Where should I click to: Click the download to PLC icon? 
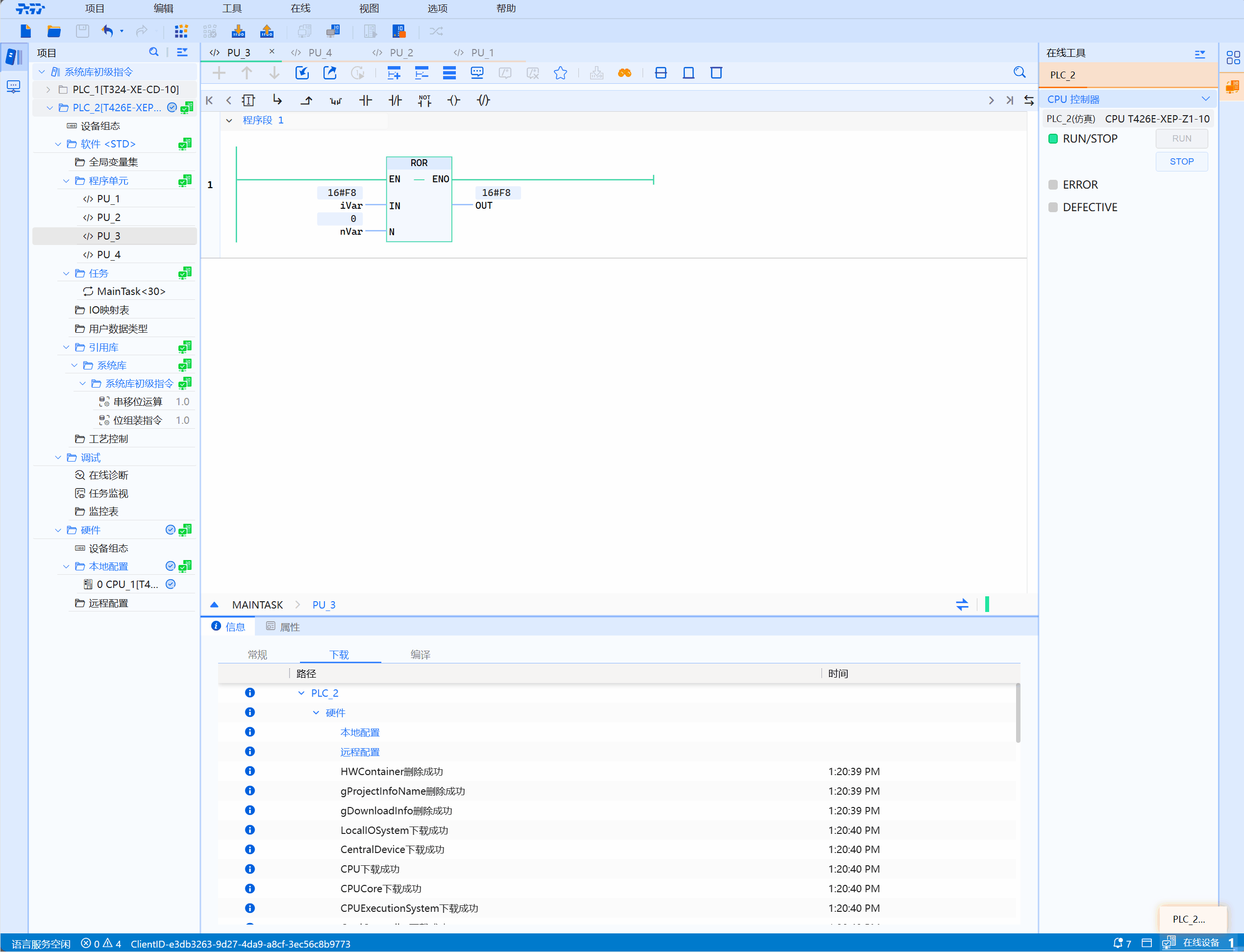[x=239, y=31]
